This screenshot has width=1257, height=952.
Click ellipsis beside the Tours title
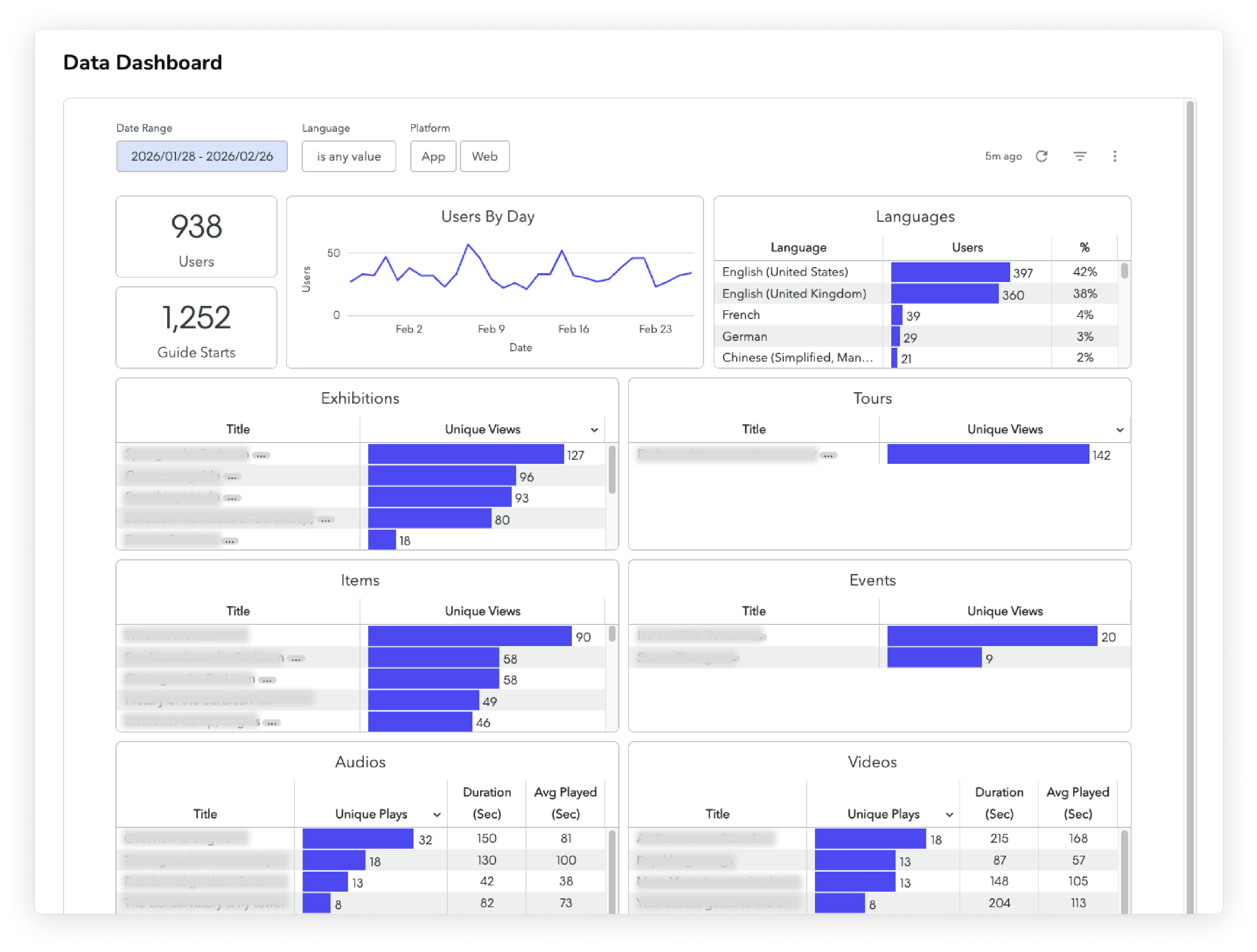click(x=828, y=455)
